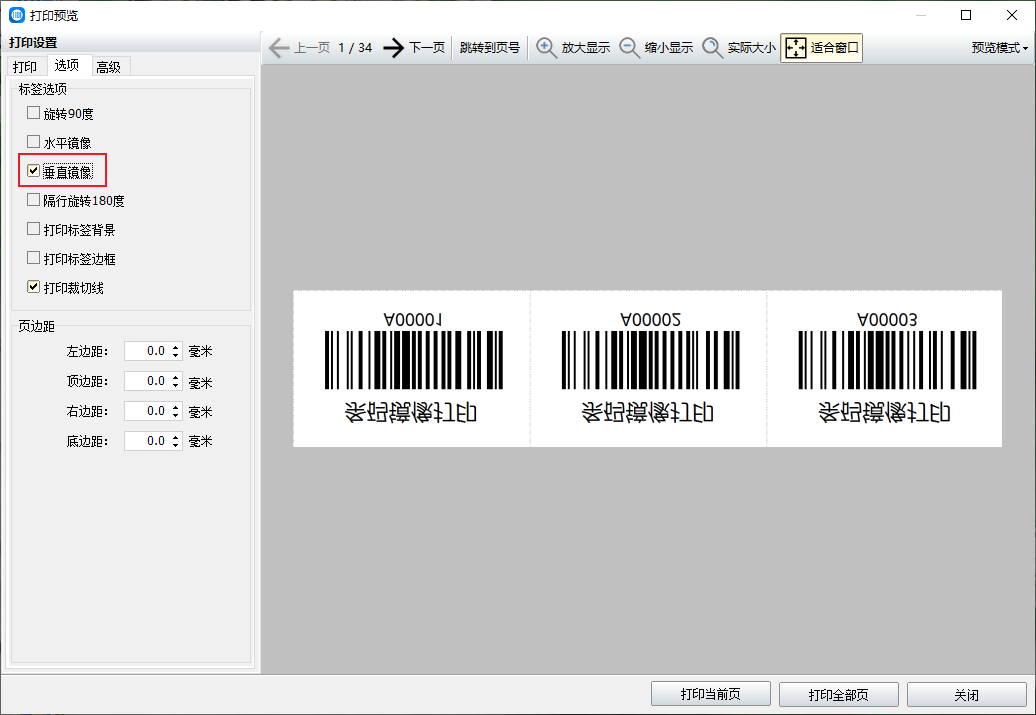Screen dimensions: 1036x715
Task: Click the 打印当前页 button
Action: coord(710,695)
